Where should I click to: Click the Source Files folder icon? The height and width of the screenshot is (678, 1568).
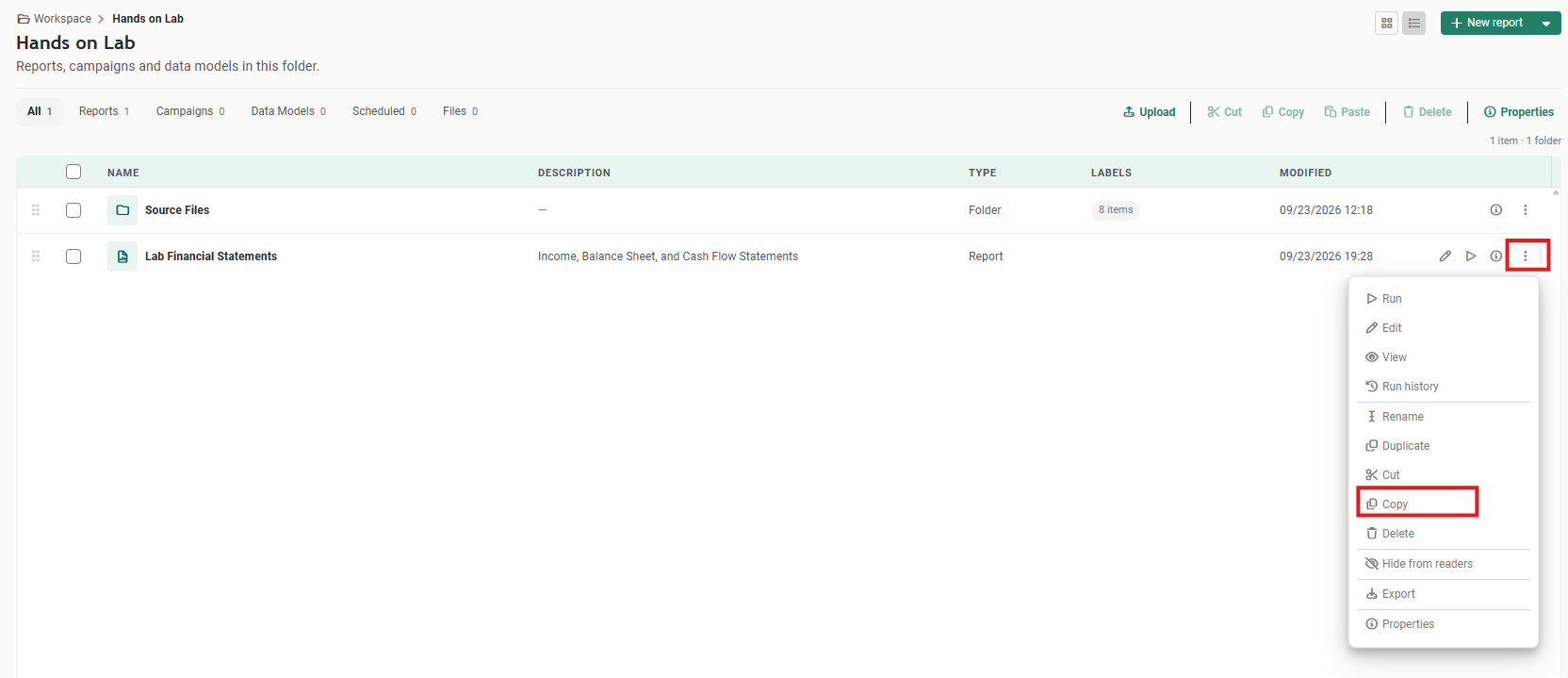122,210
